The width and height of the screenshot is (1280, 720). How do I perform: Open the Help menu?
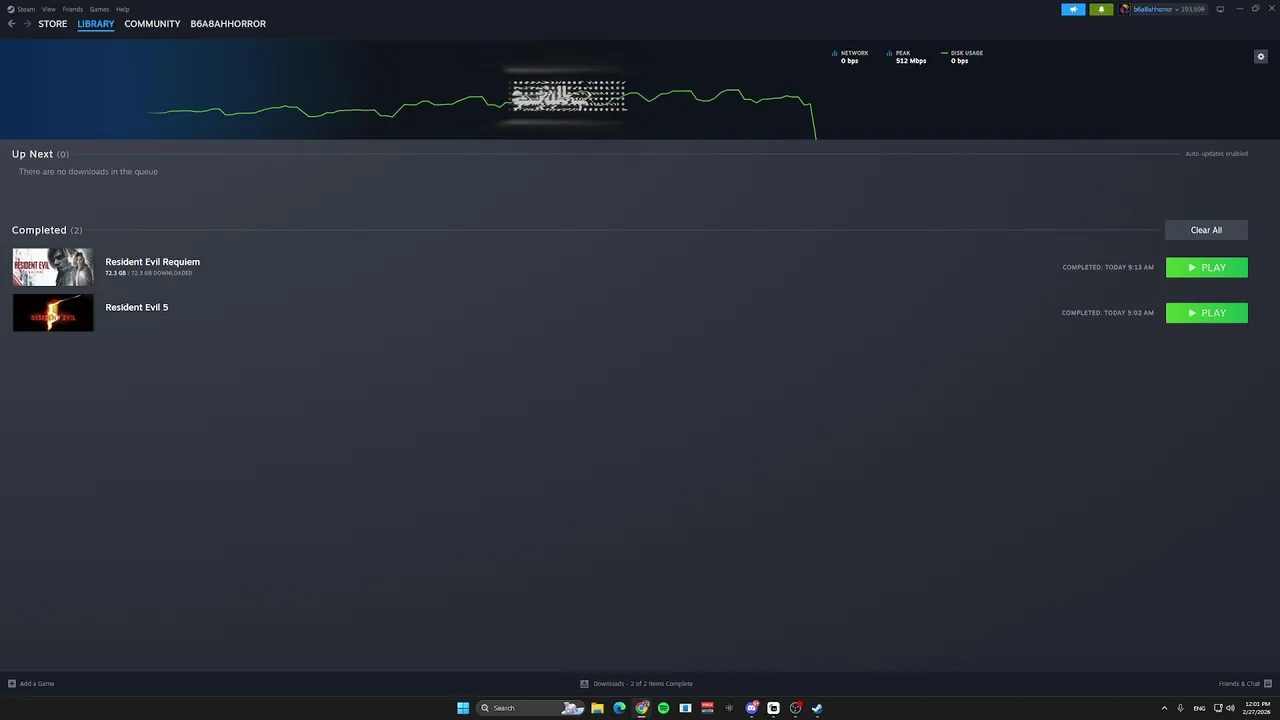(x=122, y=9)
